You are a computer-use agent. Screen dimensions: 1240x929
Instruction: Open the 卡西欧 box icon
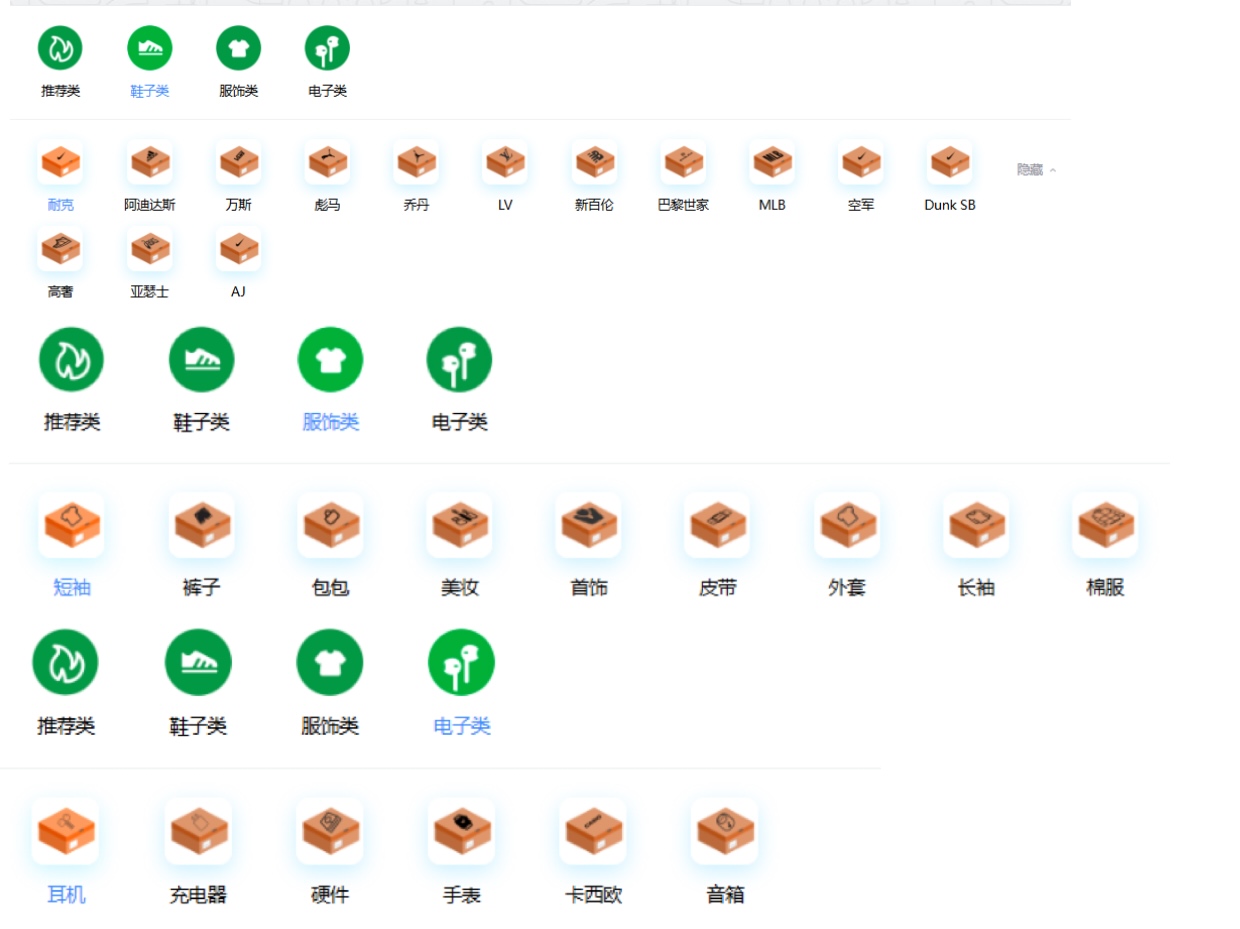[593, 831]
